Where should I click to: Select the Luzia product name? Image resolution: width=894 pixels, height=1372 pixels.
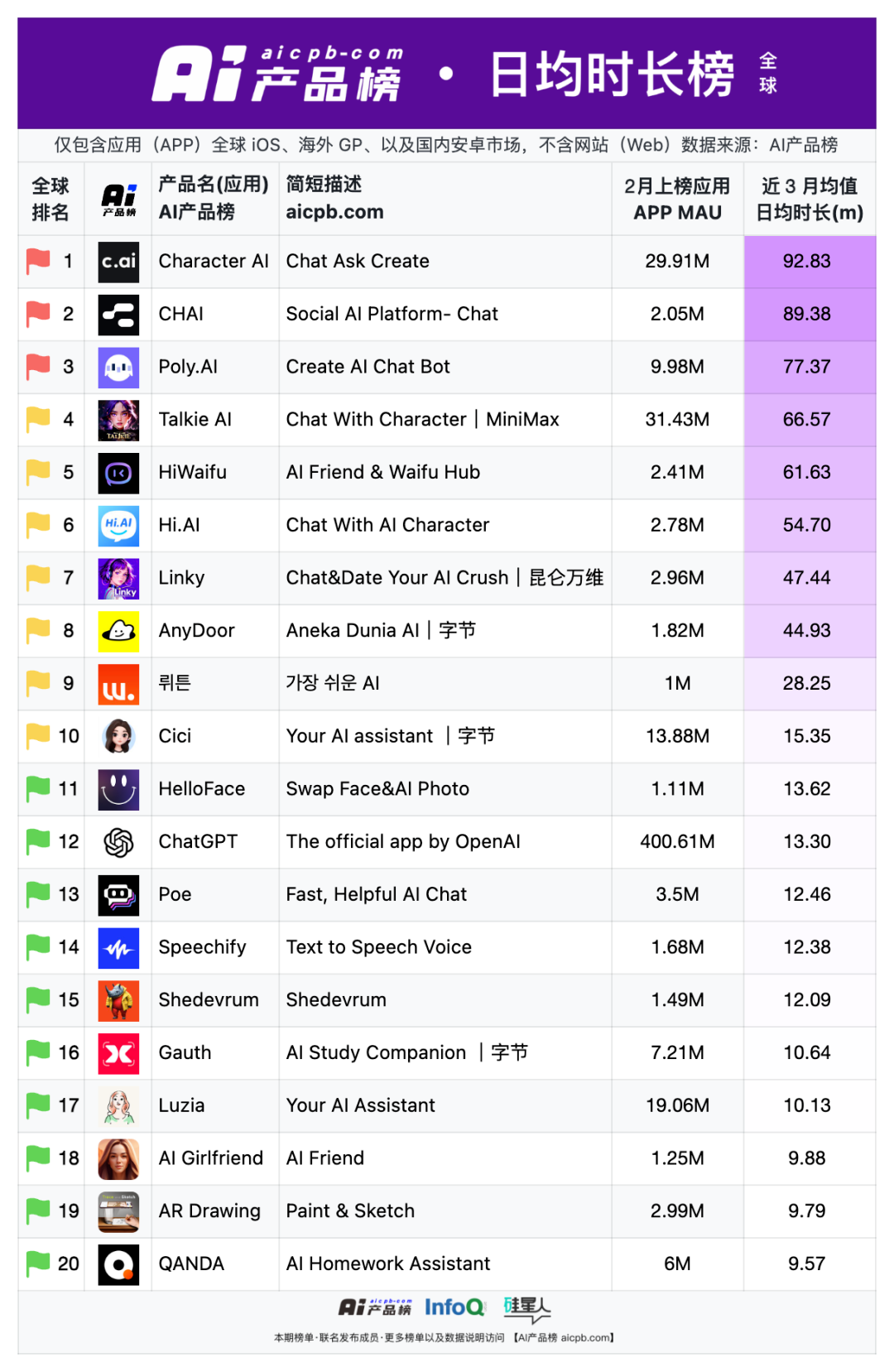(x=181, y=1106)
